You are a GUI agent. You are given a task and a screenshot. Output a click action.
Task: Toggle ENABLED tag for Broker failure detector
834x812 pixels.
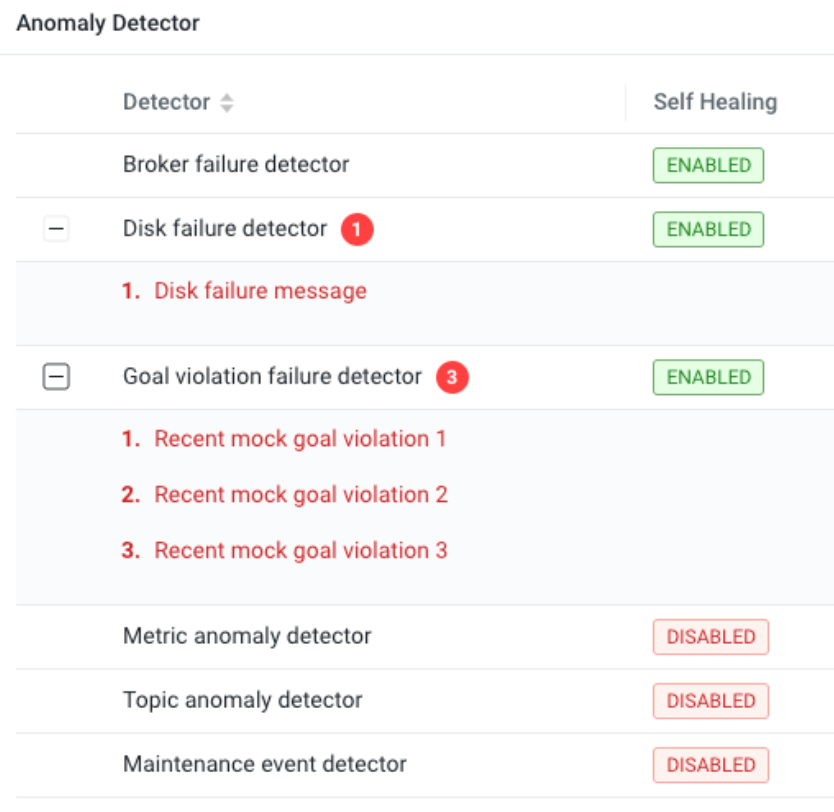[708, 165]
